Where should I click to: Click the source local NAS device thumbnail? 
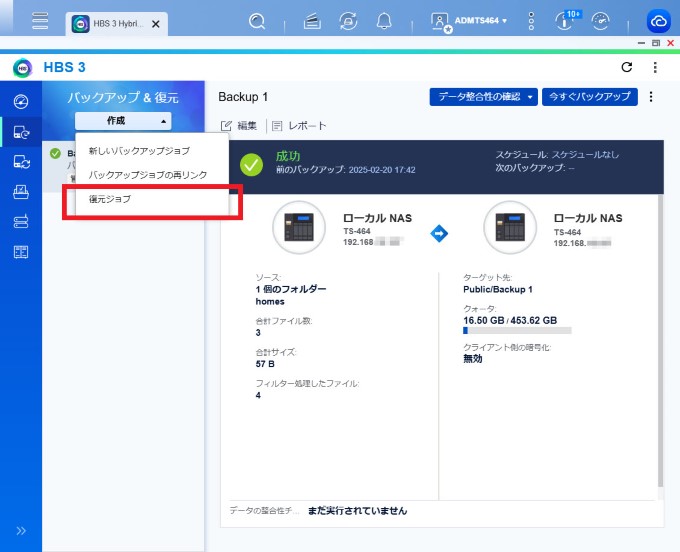(x=299, y=227)
